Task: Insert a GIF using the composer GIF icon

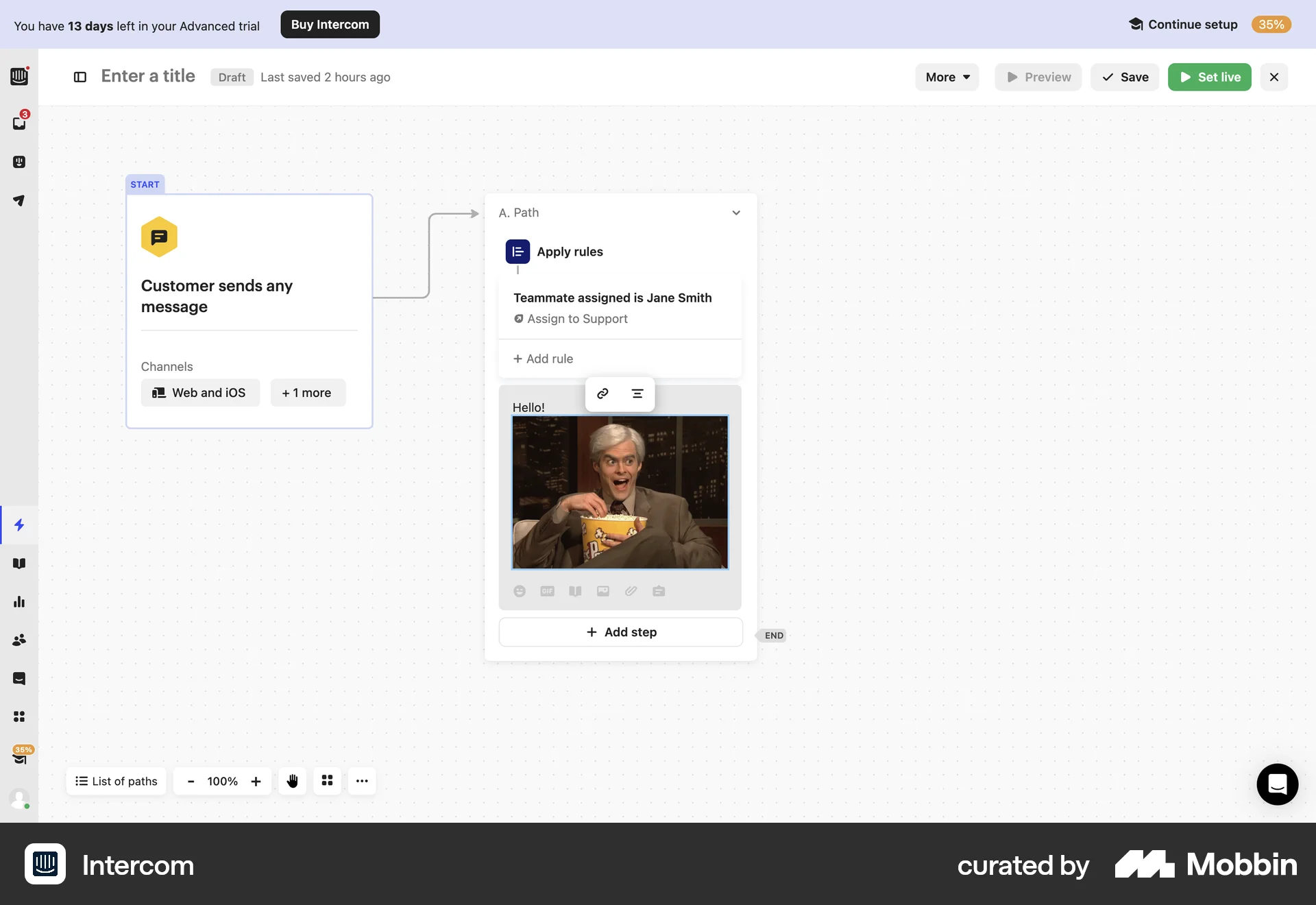Action: pyautogui.click(x=547, y=591)
